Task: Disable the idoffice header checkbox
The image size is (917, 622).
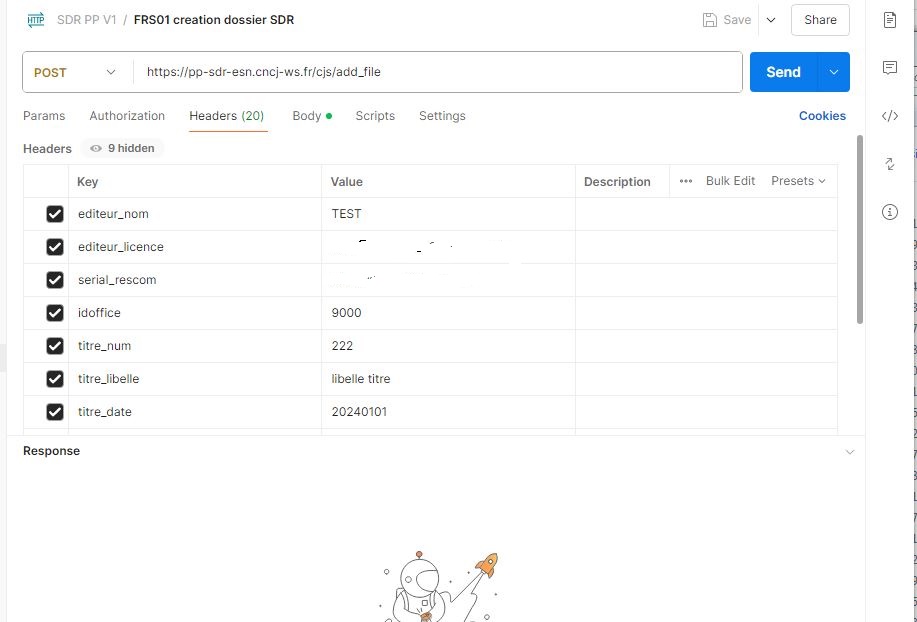Action: [x=55, y=313]
